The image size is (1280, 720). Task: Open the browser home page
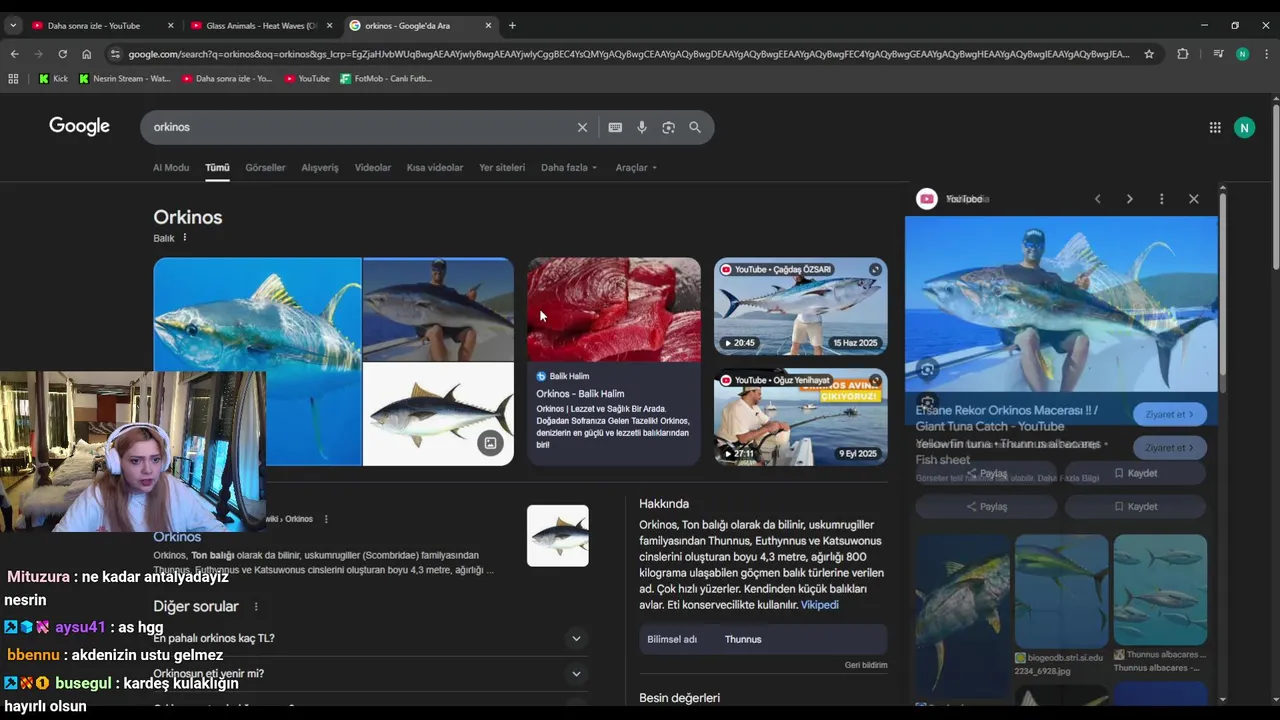(x=86, y=54)
